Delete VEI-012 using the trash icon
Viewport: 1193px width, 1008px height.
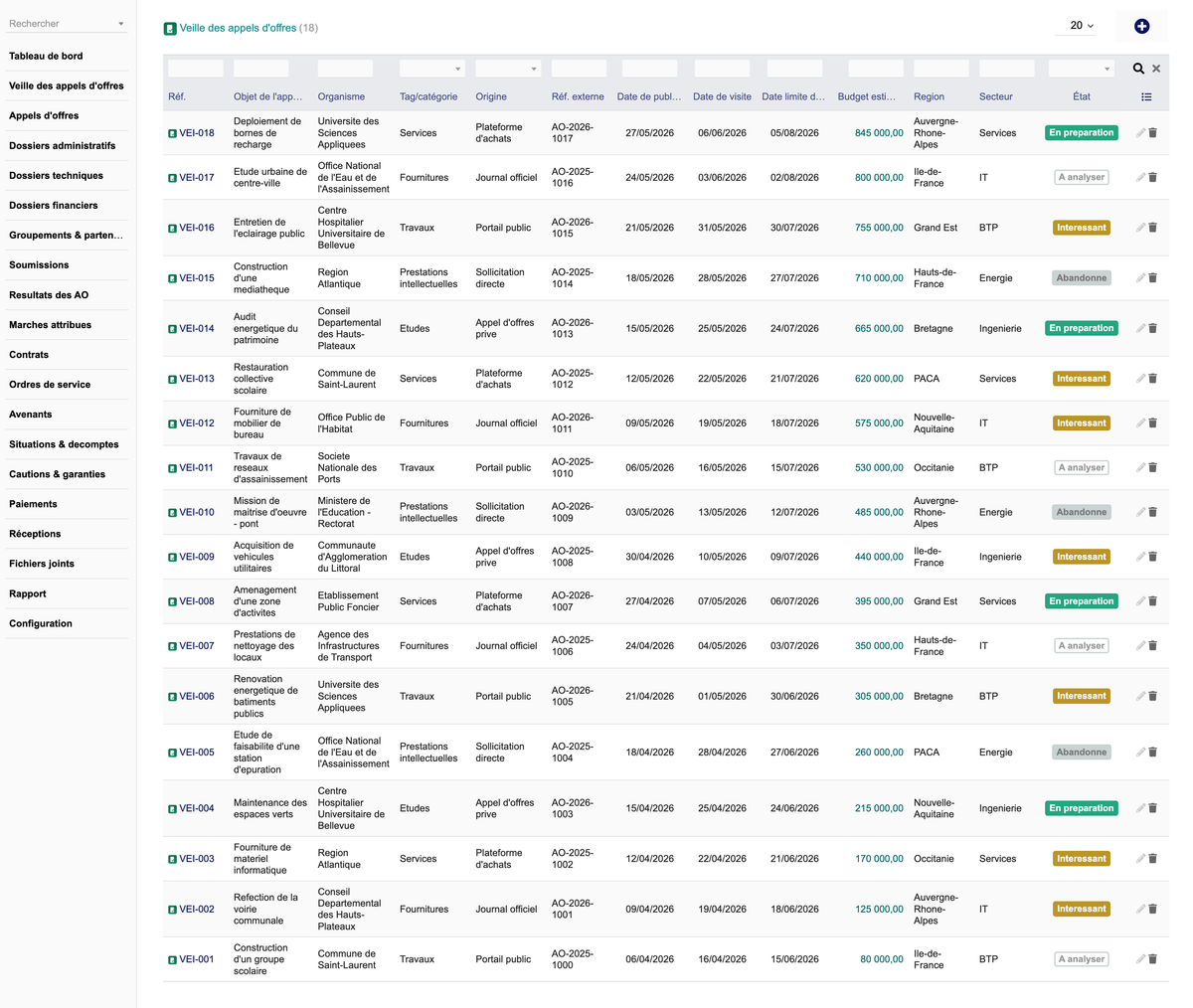coord(1153,423)
